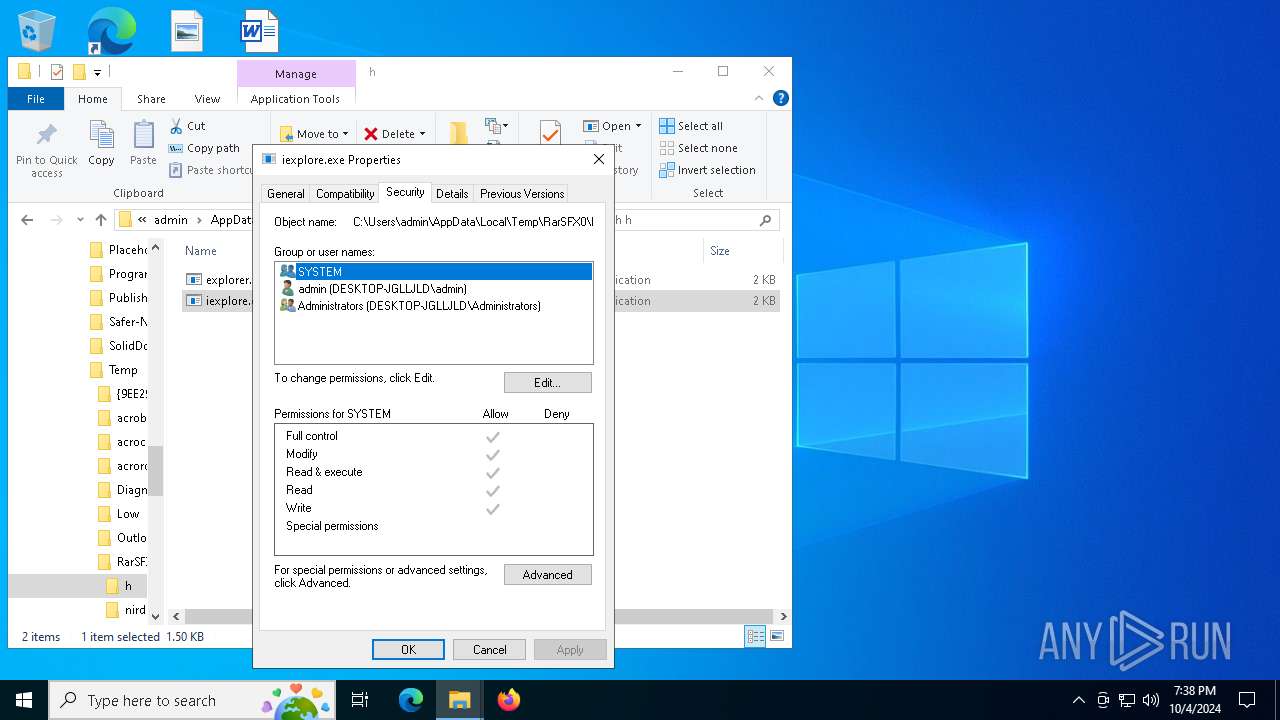
Task: Click Select none in ribbon
Action: [699, 148]
